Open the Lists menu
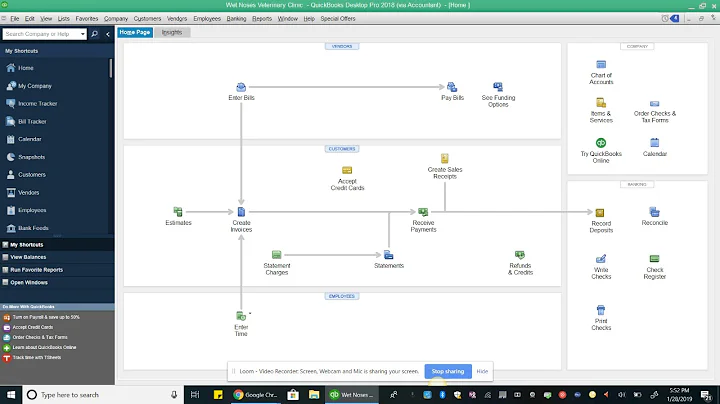The width and height of the screenshot is (720, 404). [63, 19]
